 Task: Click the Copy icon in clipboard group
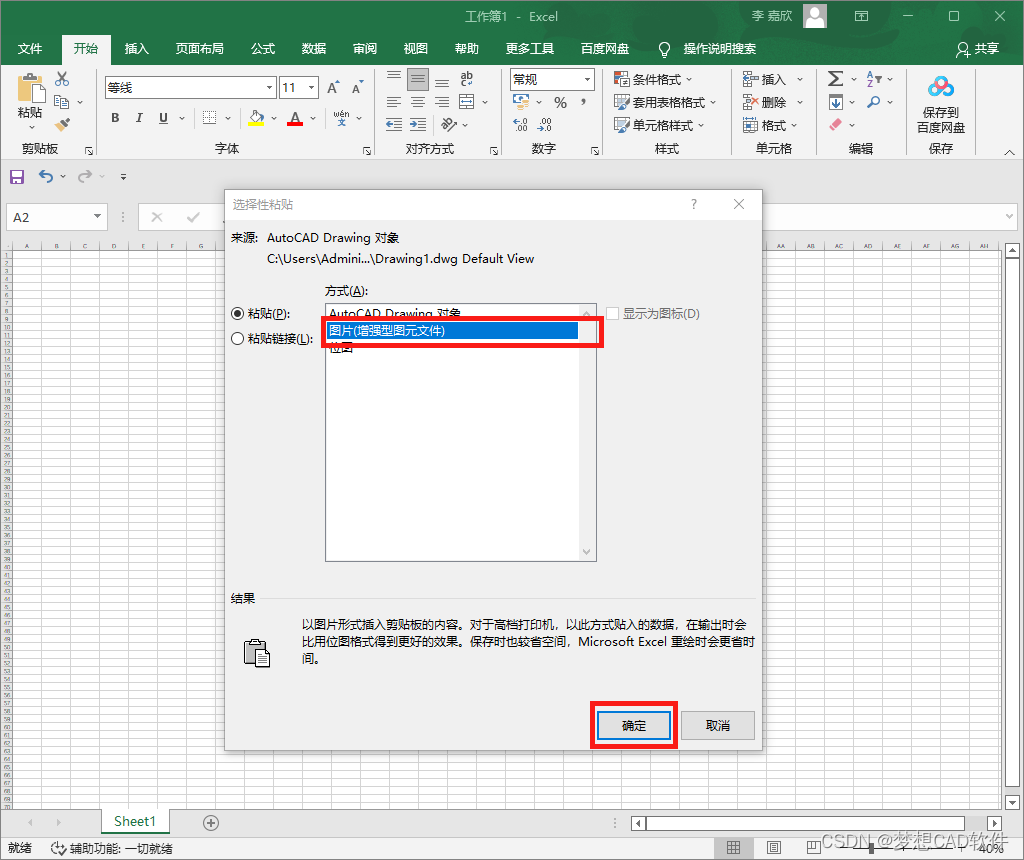61,102
